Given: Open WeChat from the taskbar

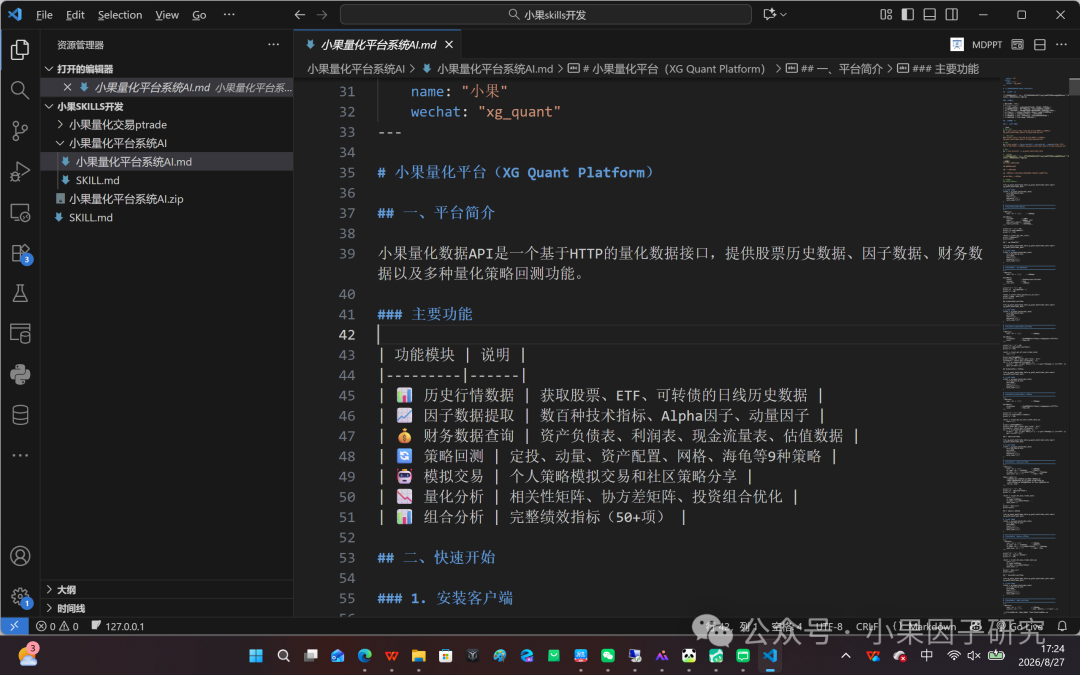Looking at the screenshot, I should coord(608,656).
